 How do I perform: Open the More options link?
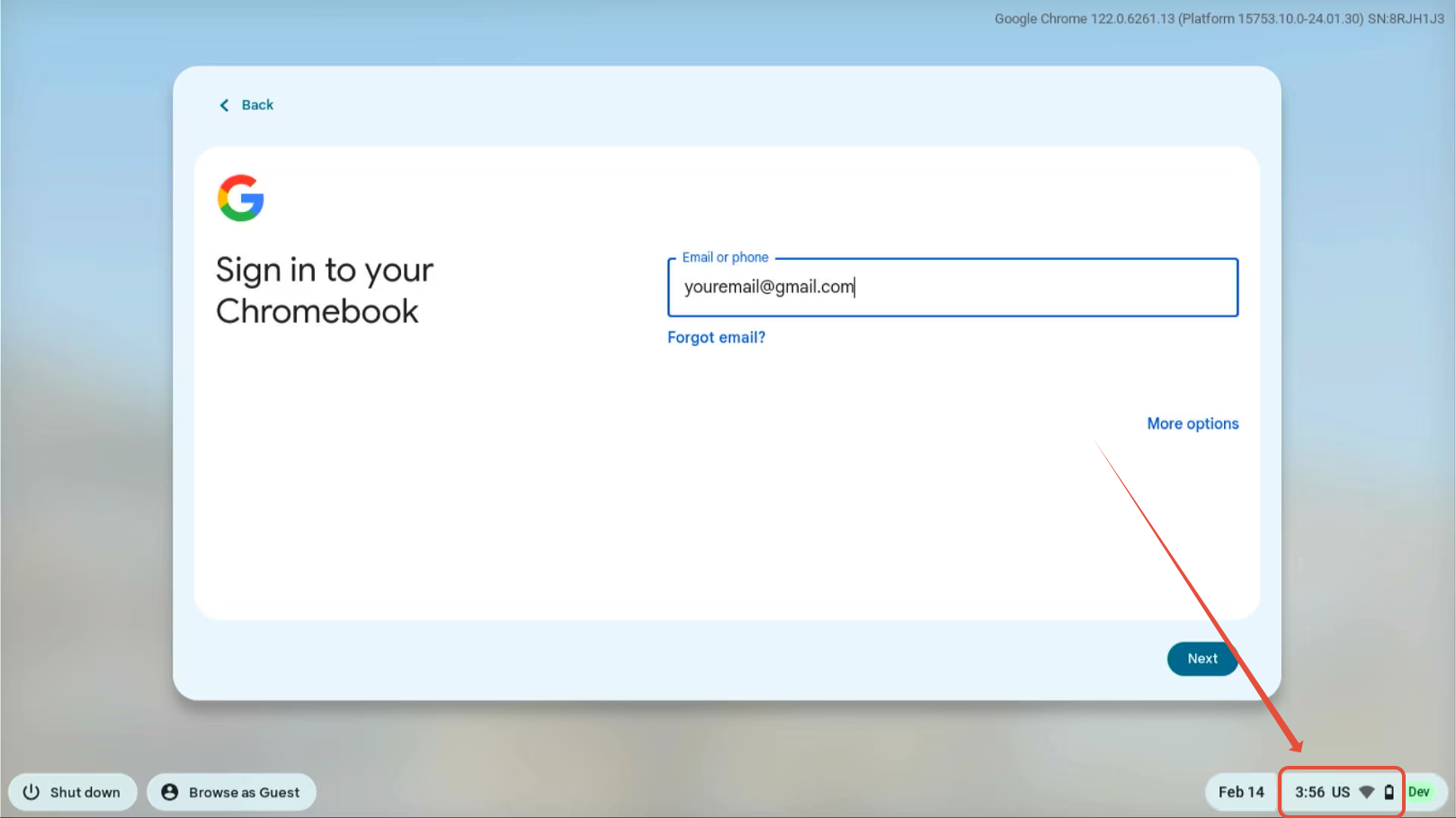point(1192,423)
